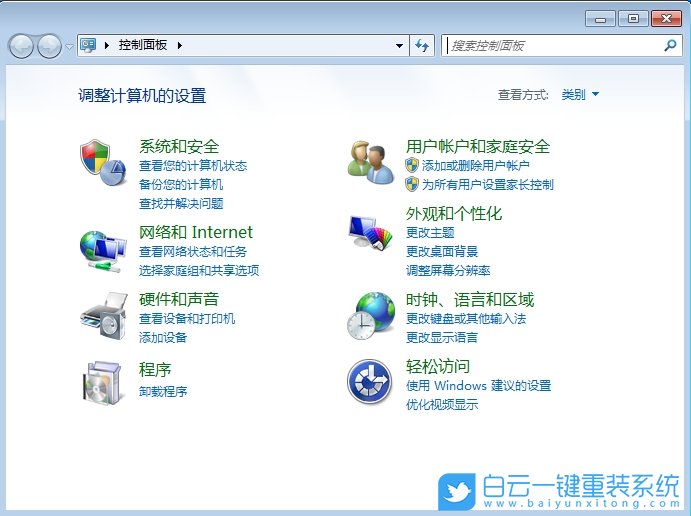This screenshot has width=691, height=516.
Task: Open 硬件和声音 category heading
Action: click(x=179, y=299)
